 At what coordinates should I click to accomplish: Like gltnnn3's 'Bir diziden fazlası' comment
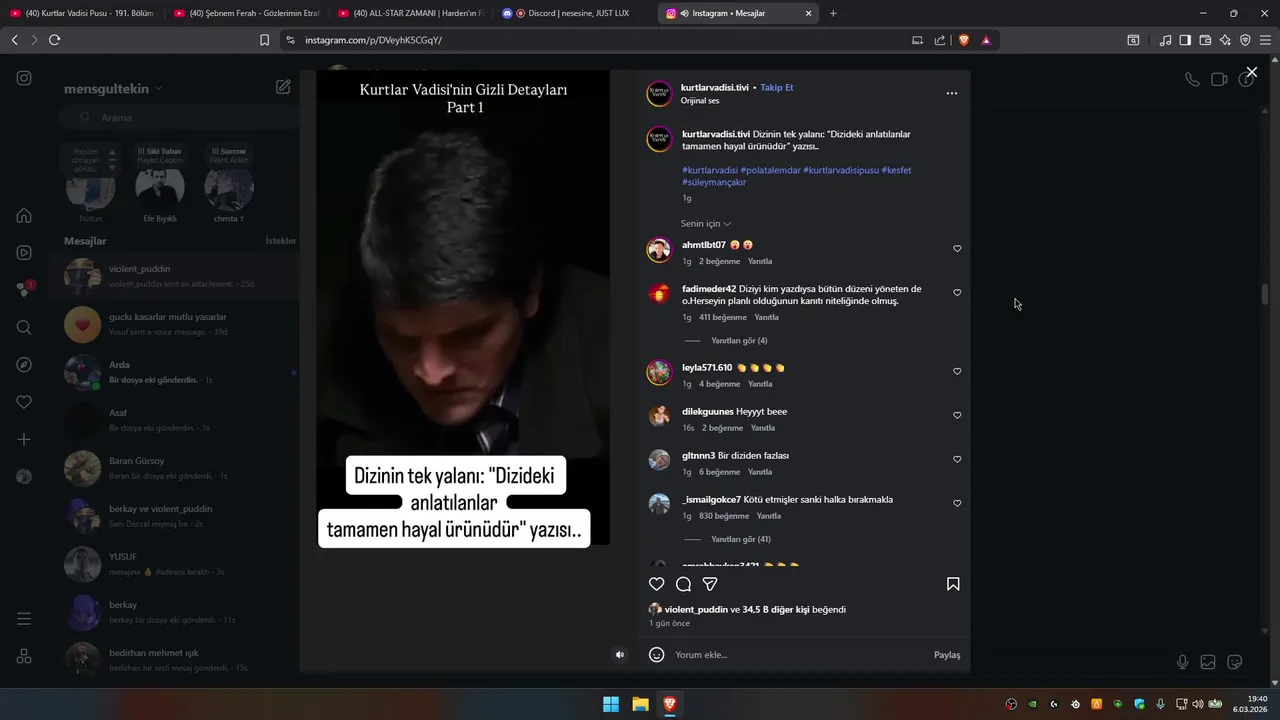(957, 459)
